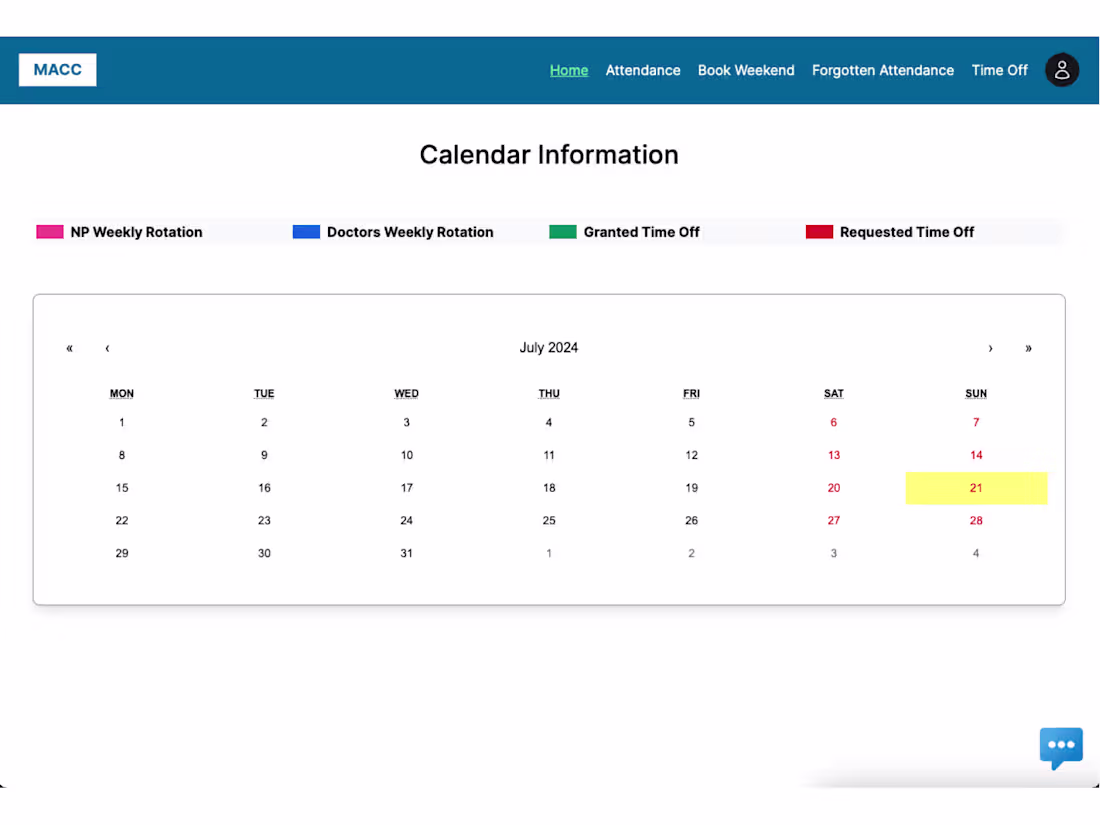
Task: Switch to the Forgotten Attendance section
Action: (883, 70)
